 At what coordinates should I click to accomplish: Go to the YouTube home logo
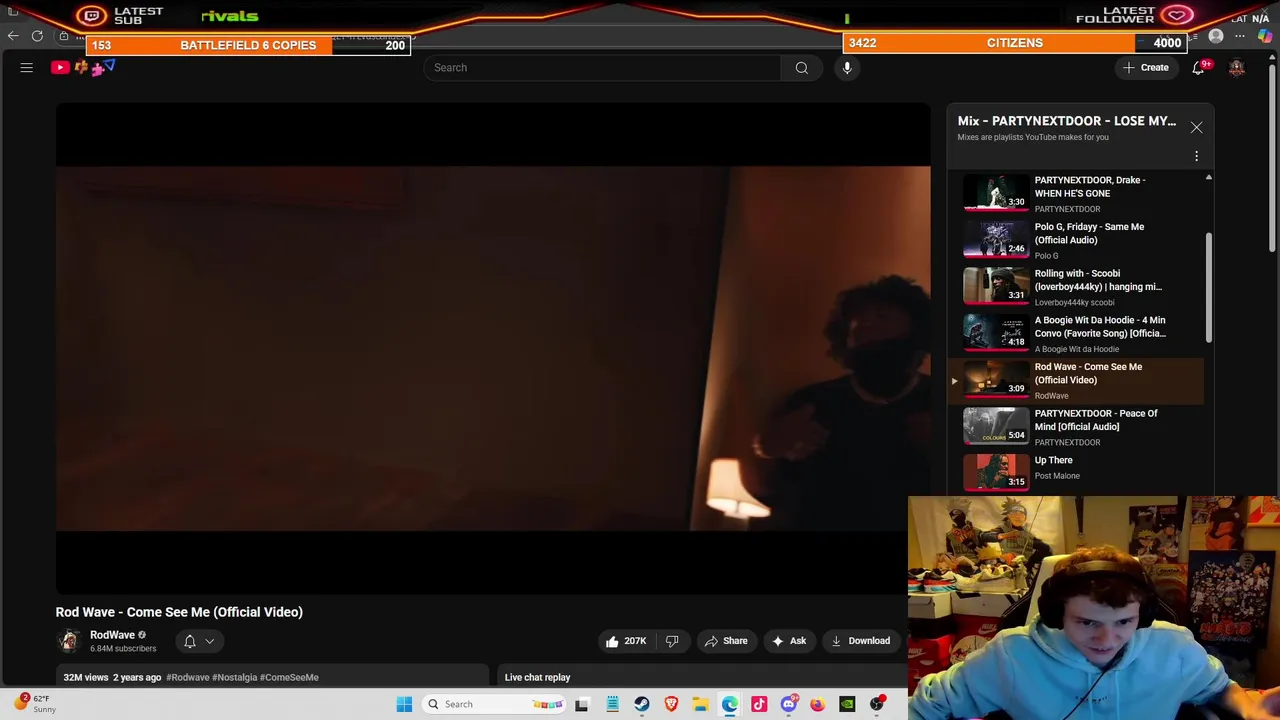point(82,68)
